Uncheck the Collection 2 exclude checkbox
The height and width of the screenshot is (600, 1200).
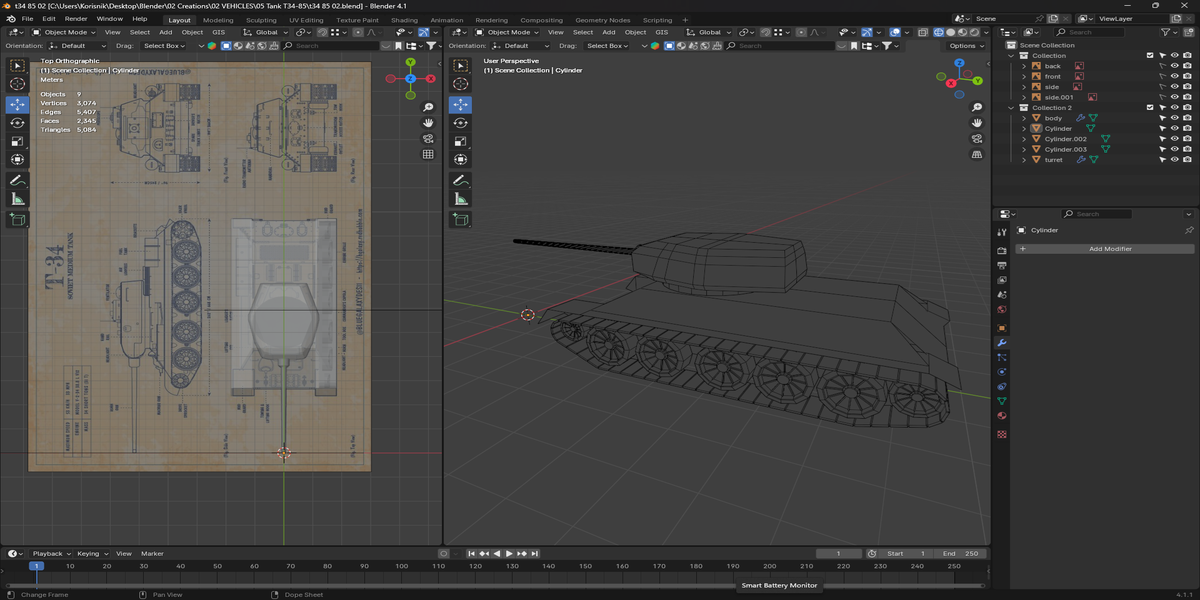coord(1150,108)
